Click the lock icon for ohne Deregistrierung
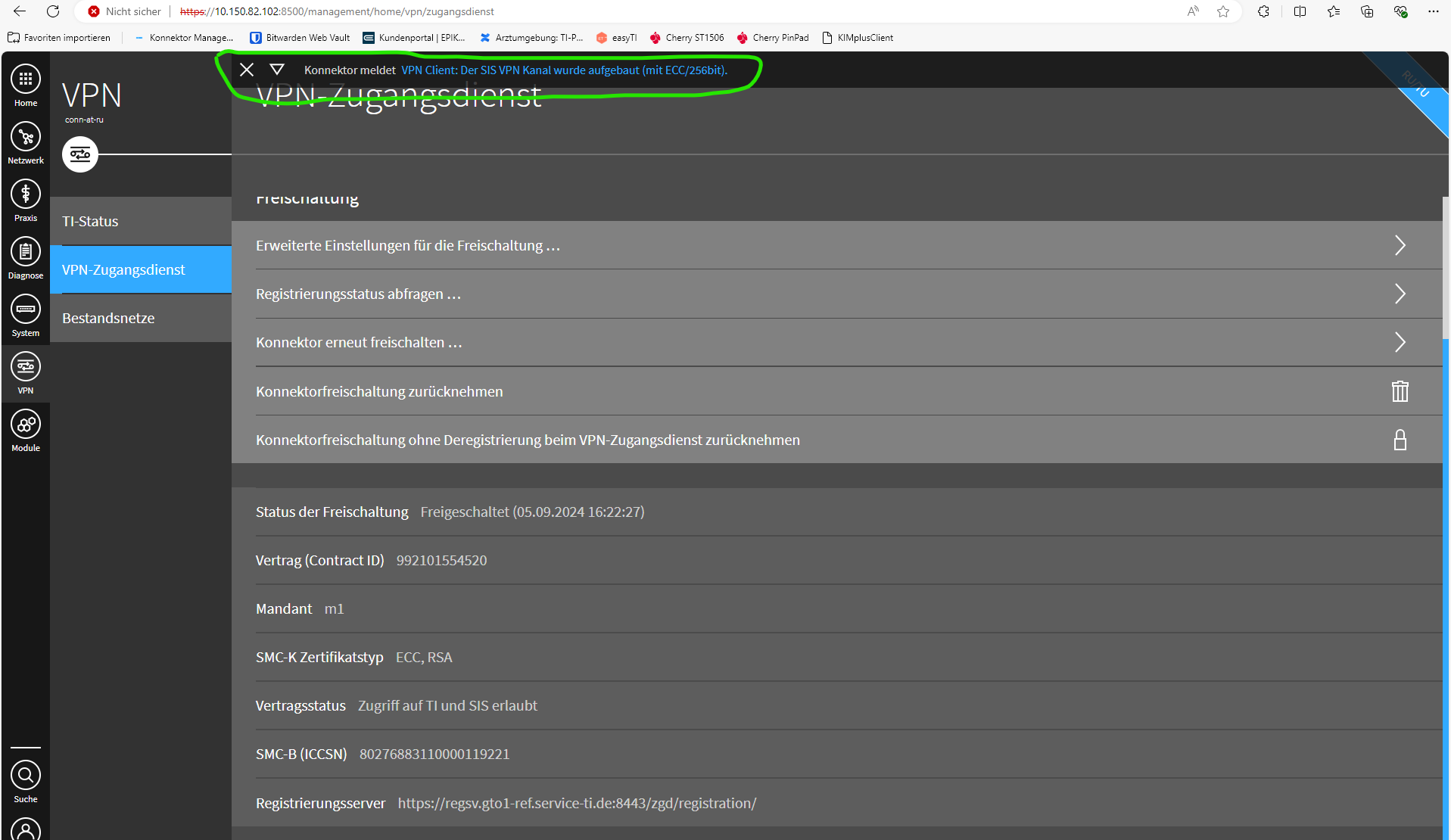Screen dimensions: 1451x840 [x=1400, y=440]
